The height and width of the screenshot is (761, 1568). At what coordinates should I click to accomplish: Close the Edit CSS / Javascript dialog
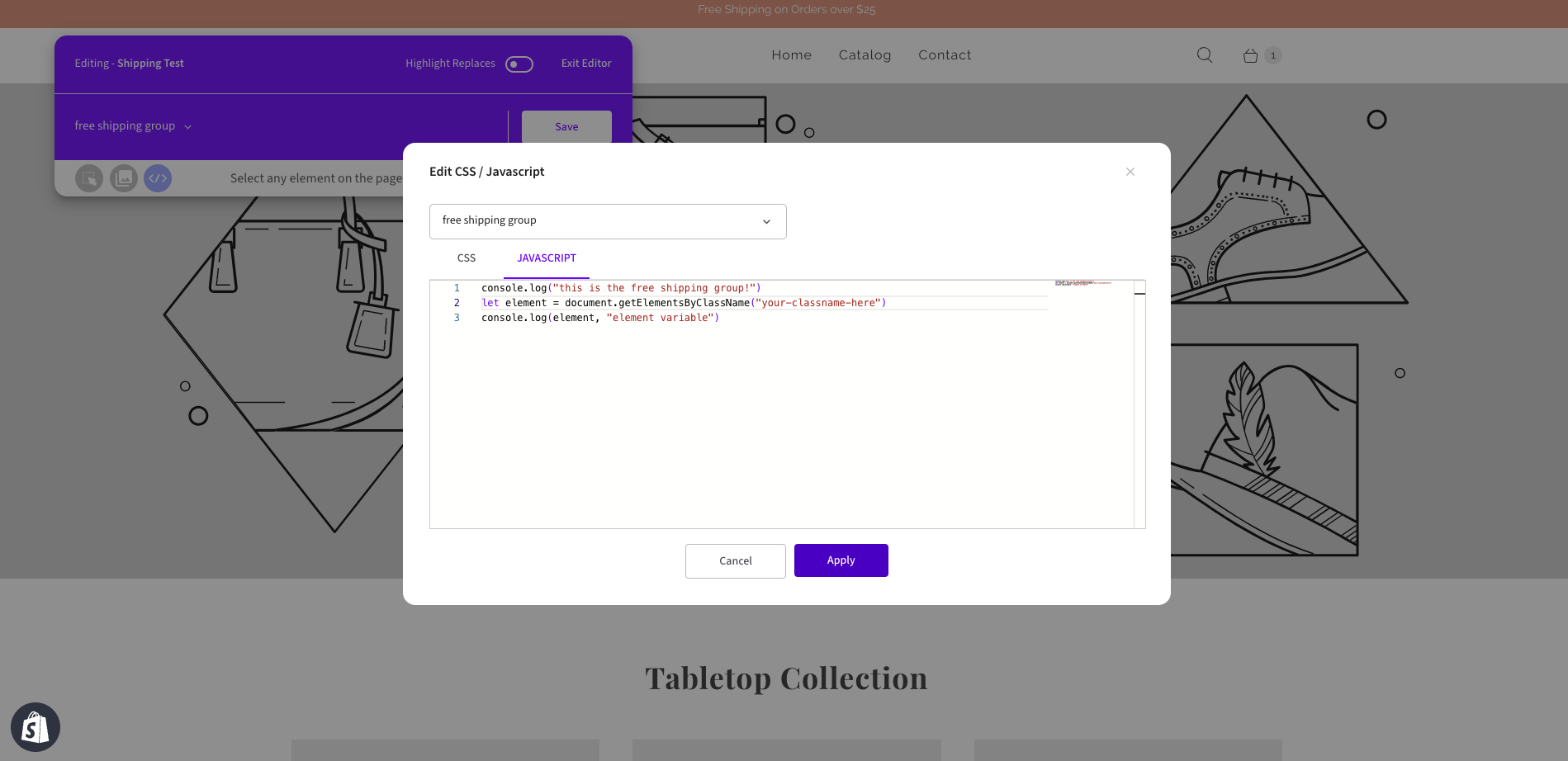[x=1130, y=172]
